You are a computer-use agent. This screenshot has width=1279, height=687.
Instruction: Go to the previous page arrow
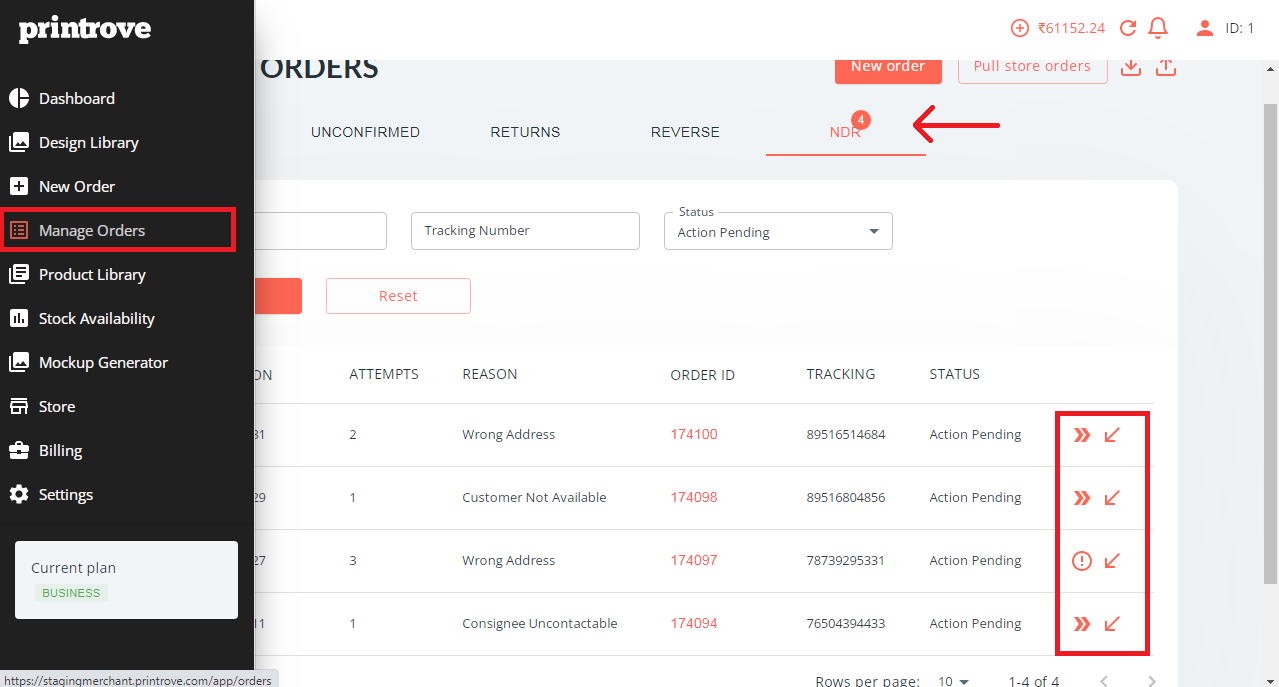tap(1104, 681)
